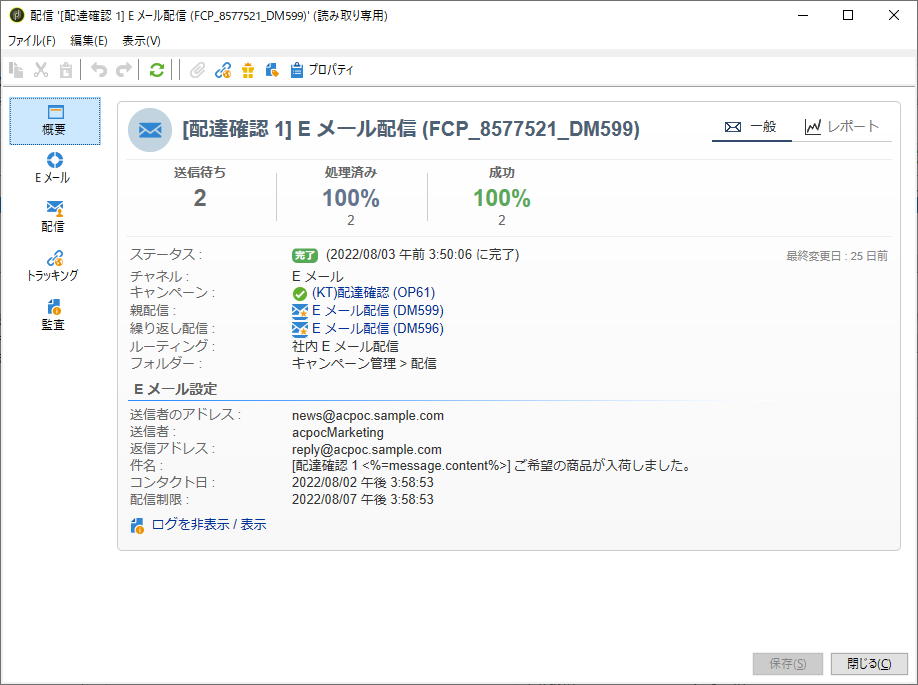Open the トラッキング sidebar section
The height and width of the screenshot is (685, 918).
pos(53,266)
